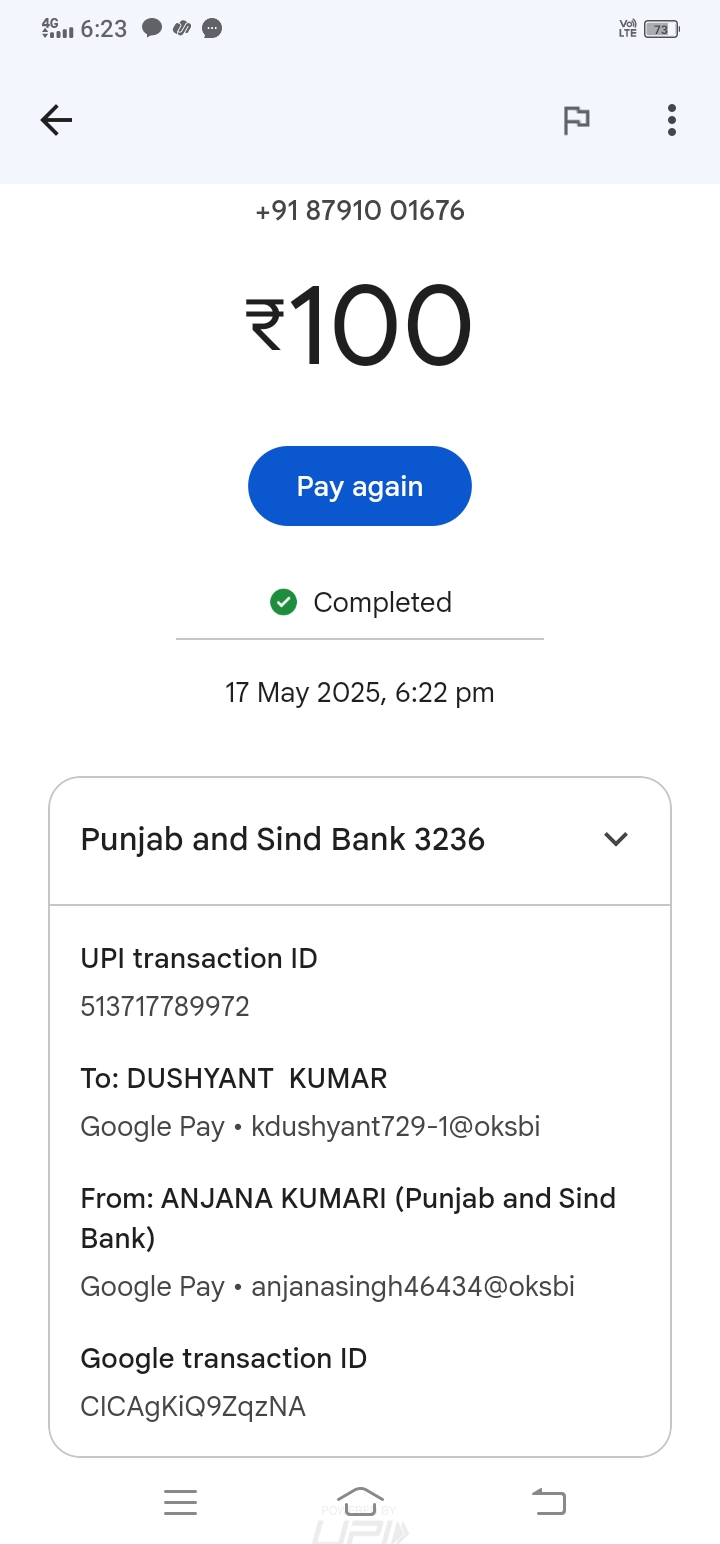Tap the Completed status text
Viewport: 720px width, 1544px height.
(x=382, y=602)
